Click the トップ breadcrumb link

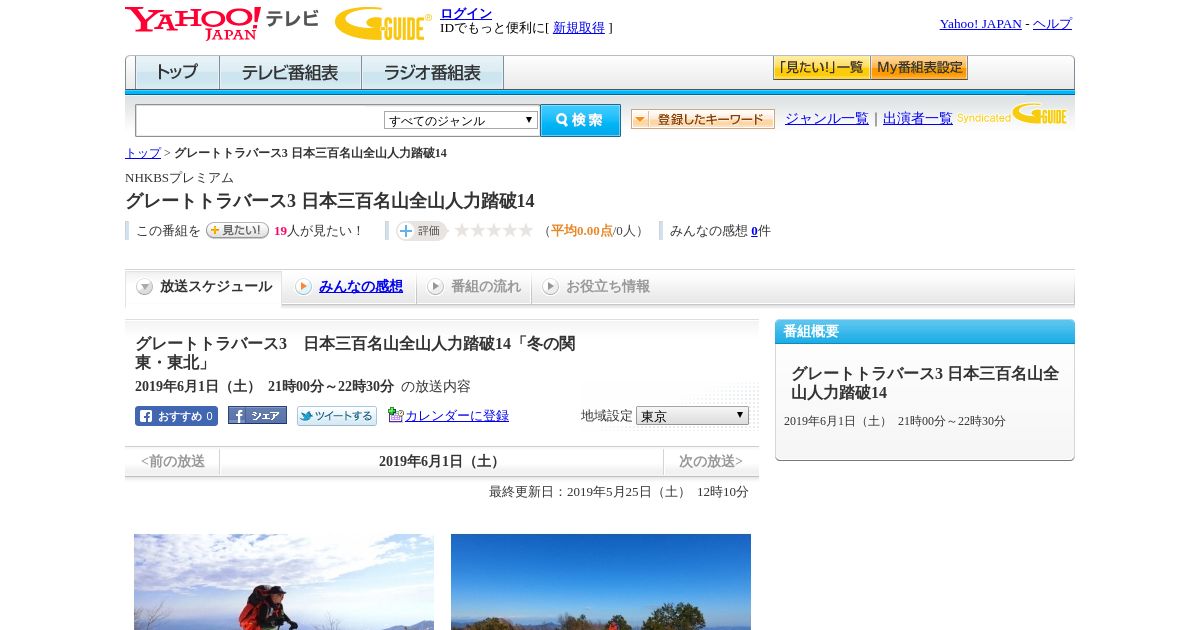pyautogui.click(x=143, y=153)
